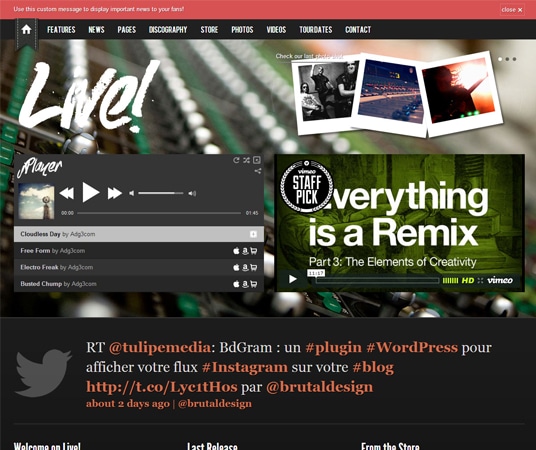This screenshot has width=536, height=450.
Task: Mute audio using the small speaker icon
Action: tap(132, 194)
